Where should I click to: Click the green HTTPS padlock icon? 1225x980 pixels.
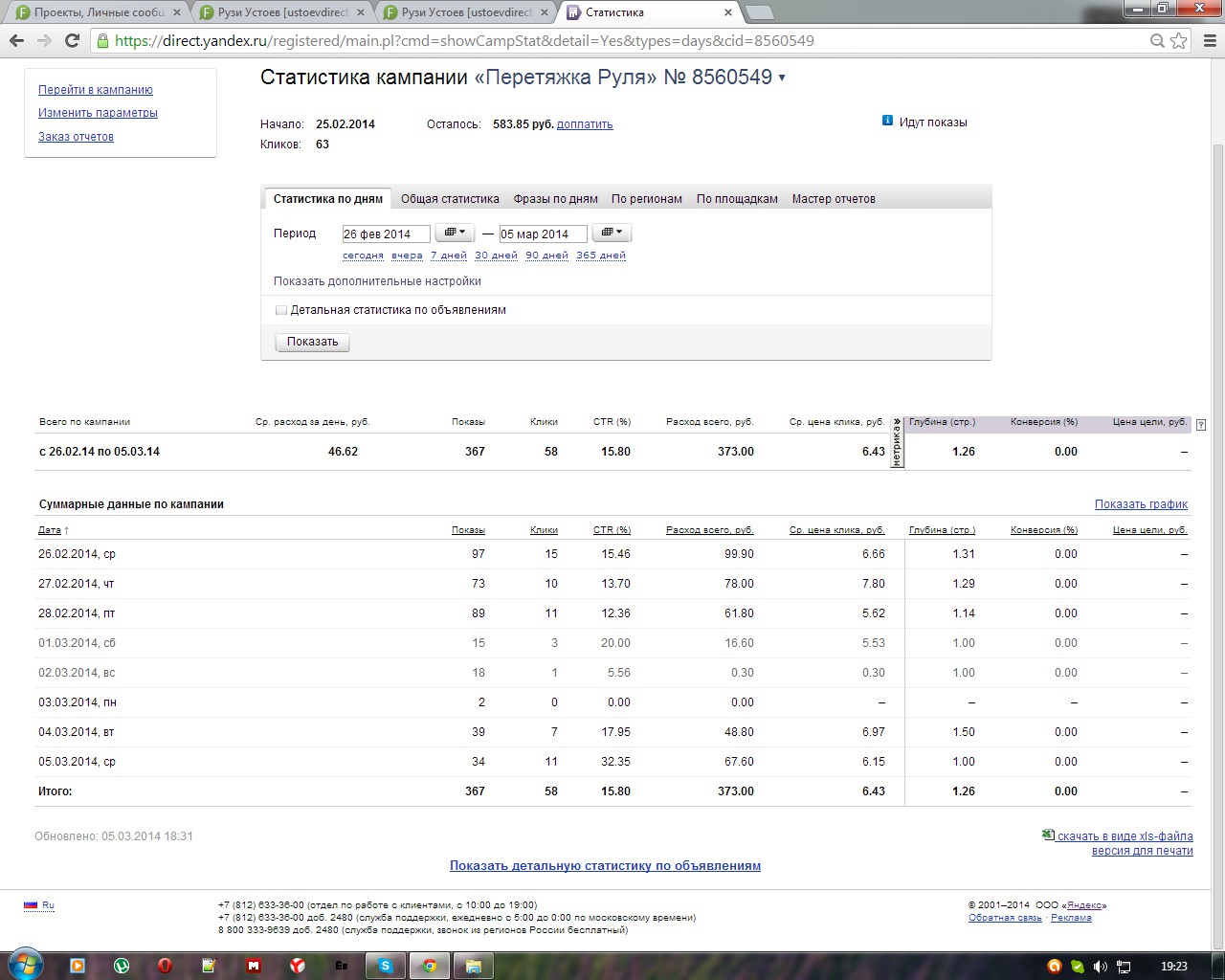102,41
